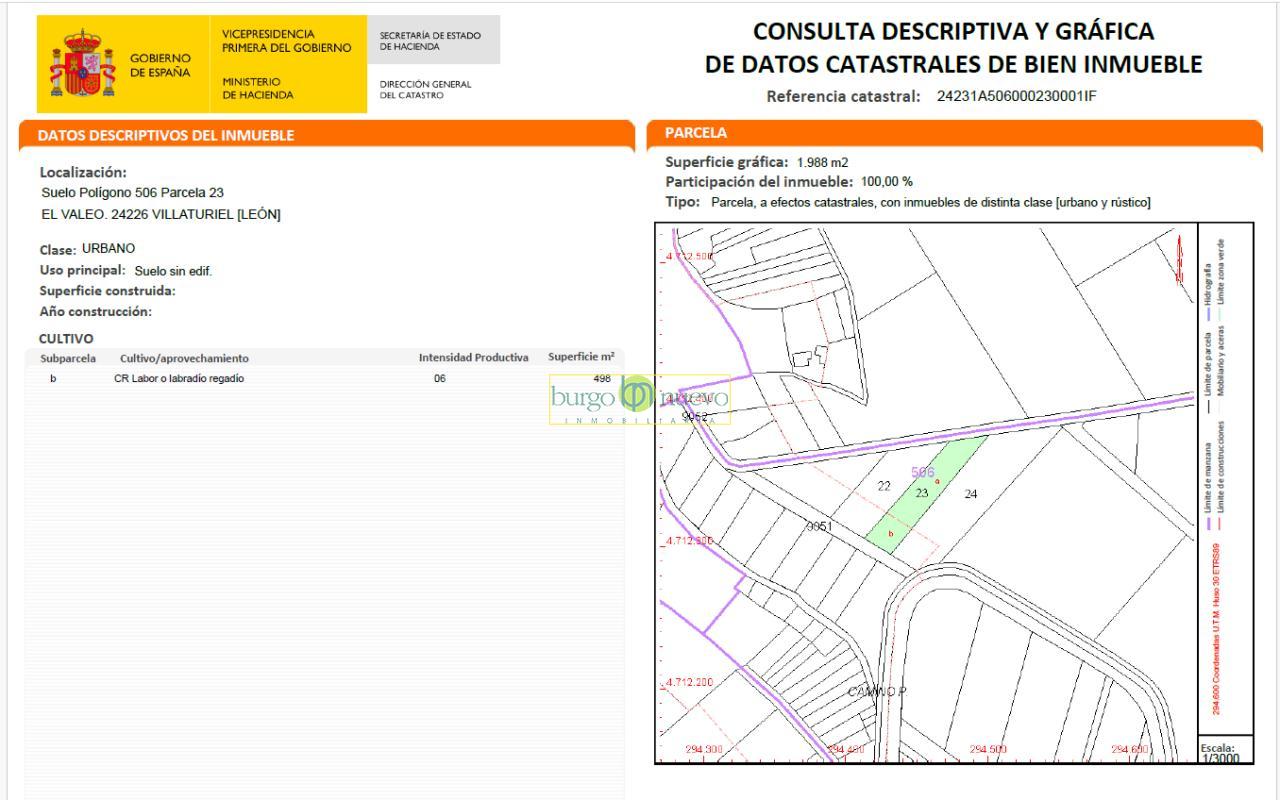Click the cadastral reference 24231A506000230001IF
This screenshot has height=800, width=1280.
[1016, 97]
